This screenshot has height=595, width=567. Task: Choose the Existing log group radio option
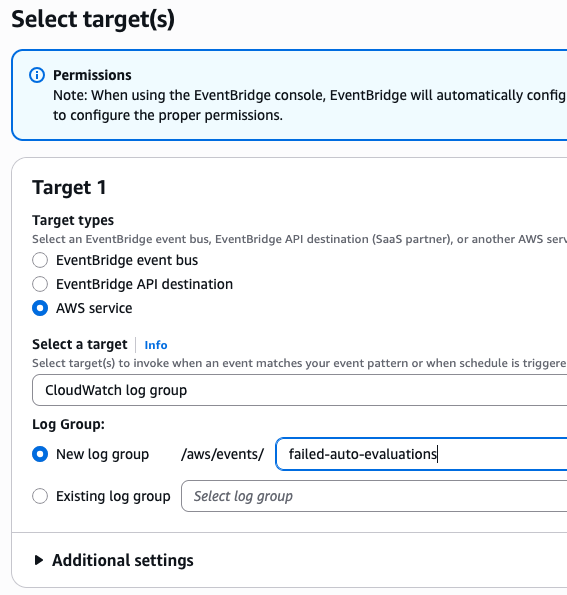point(40,496)
